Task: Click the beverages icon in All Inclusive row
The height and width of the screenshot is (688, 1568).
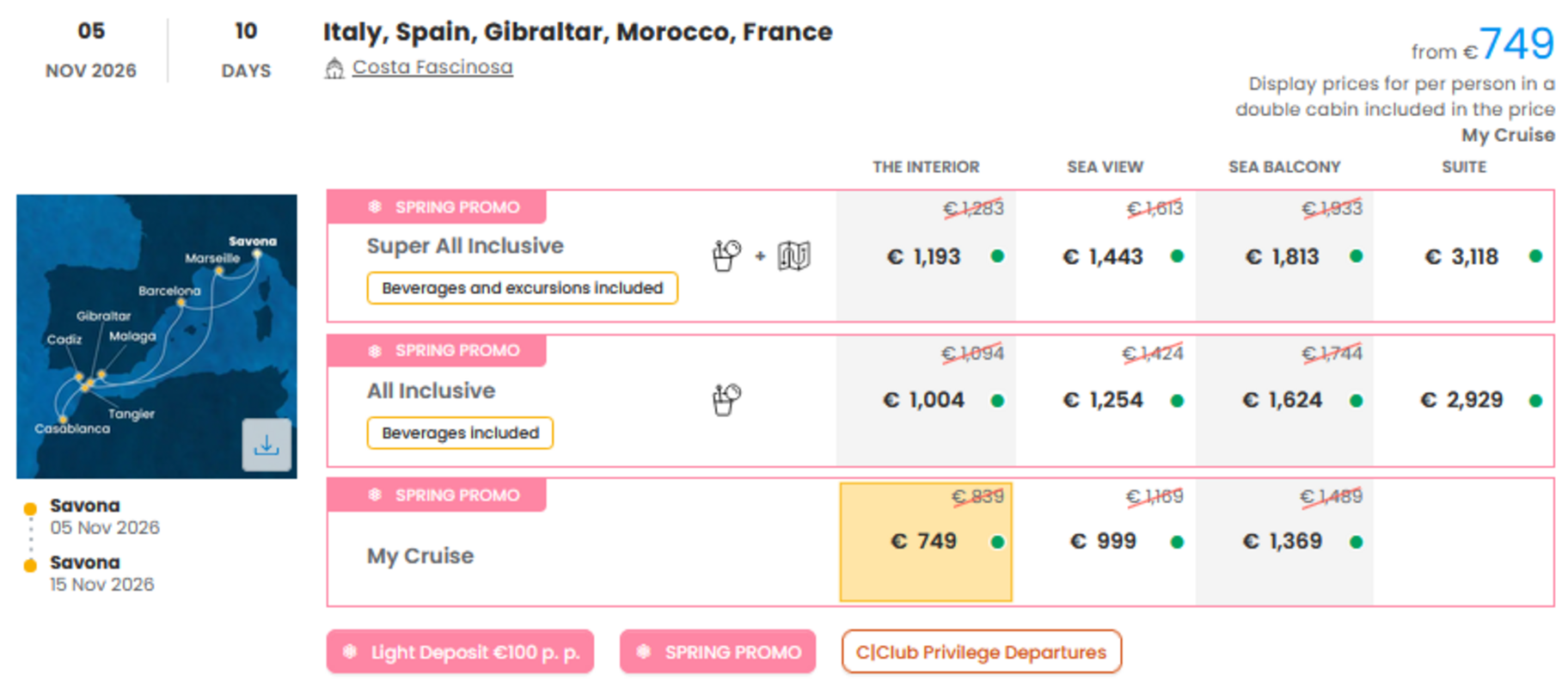Action: point(726,400)
